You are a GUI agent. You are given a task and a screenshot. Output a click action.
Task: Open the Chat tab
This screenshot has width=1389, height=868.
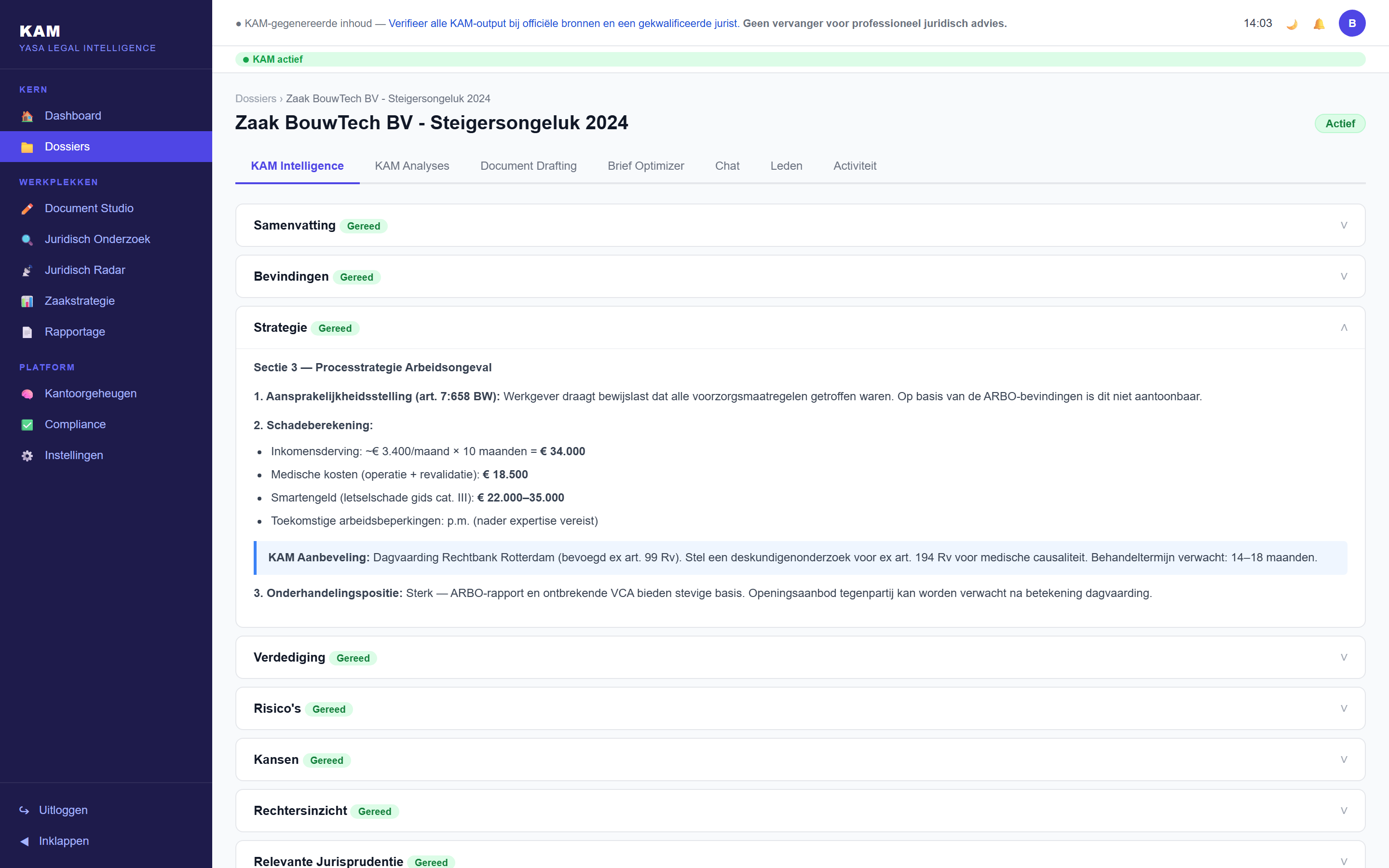(727, 166)
